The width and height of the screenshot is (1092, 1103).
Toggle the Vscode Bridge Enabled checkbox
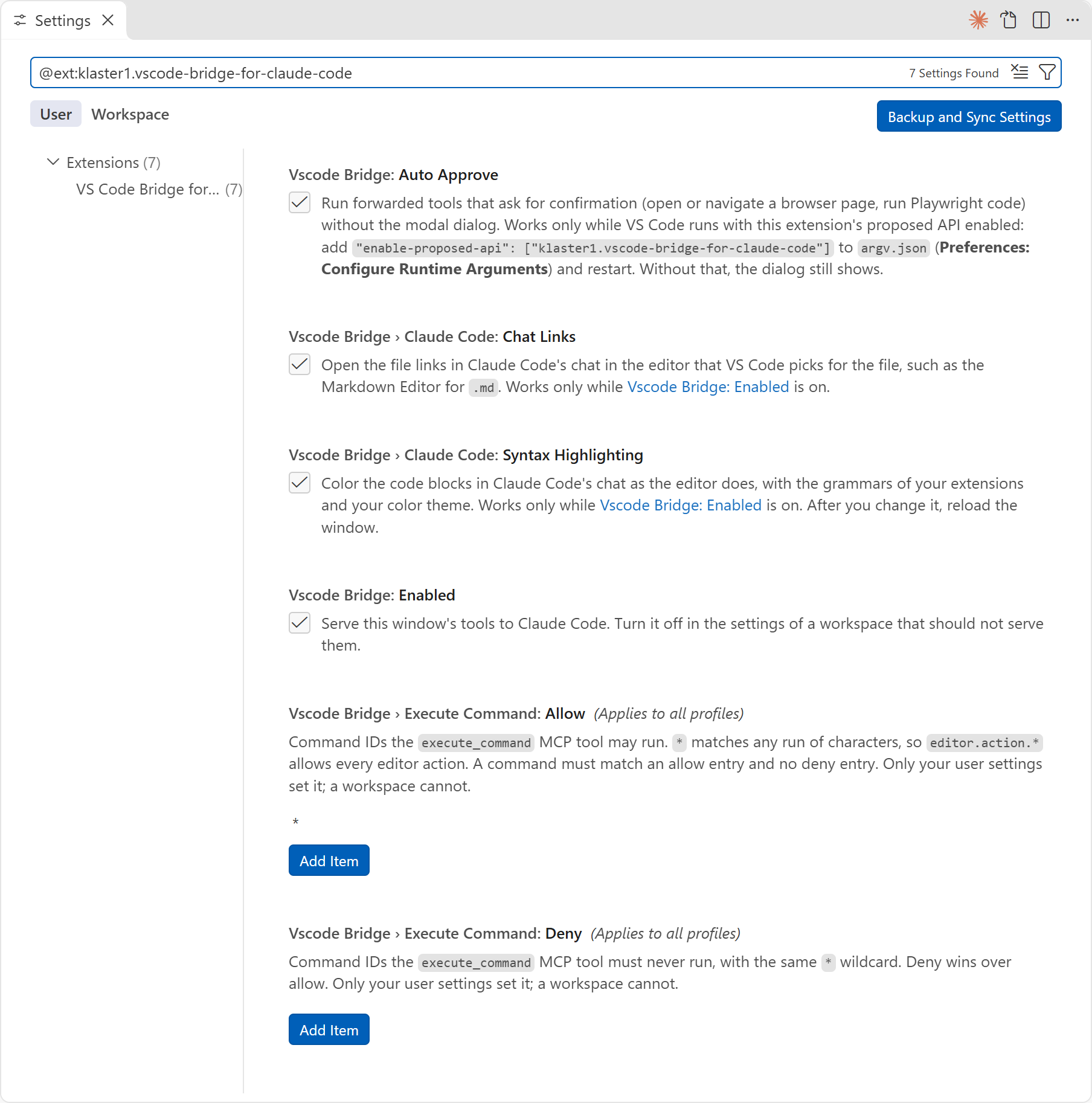pos(300,623)
